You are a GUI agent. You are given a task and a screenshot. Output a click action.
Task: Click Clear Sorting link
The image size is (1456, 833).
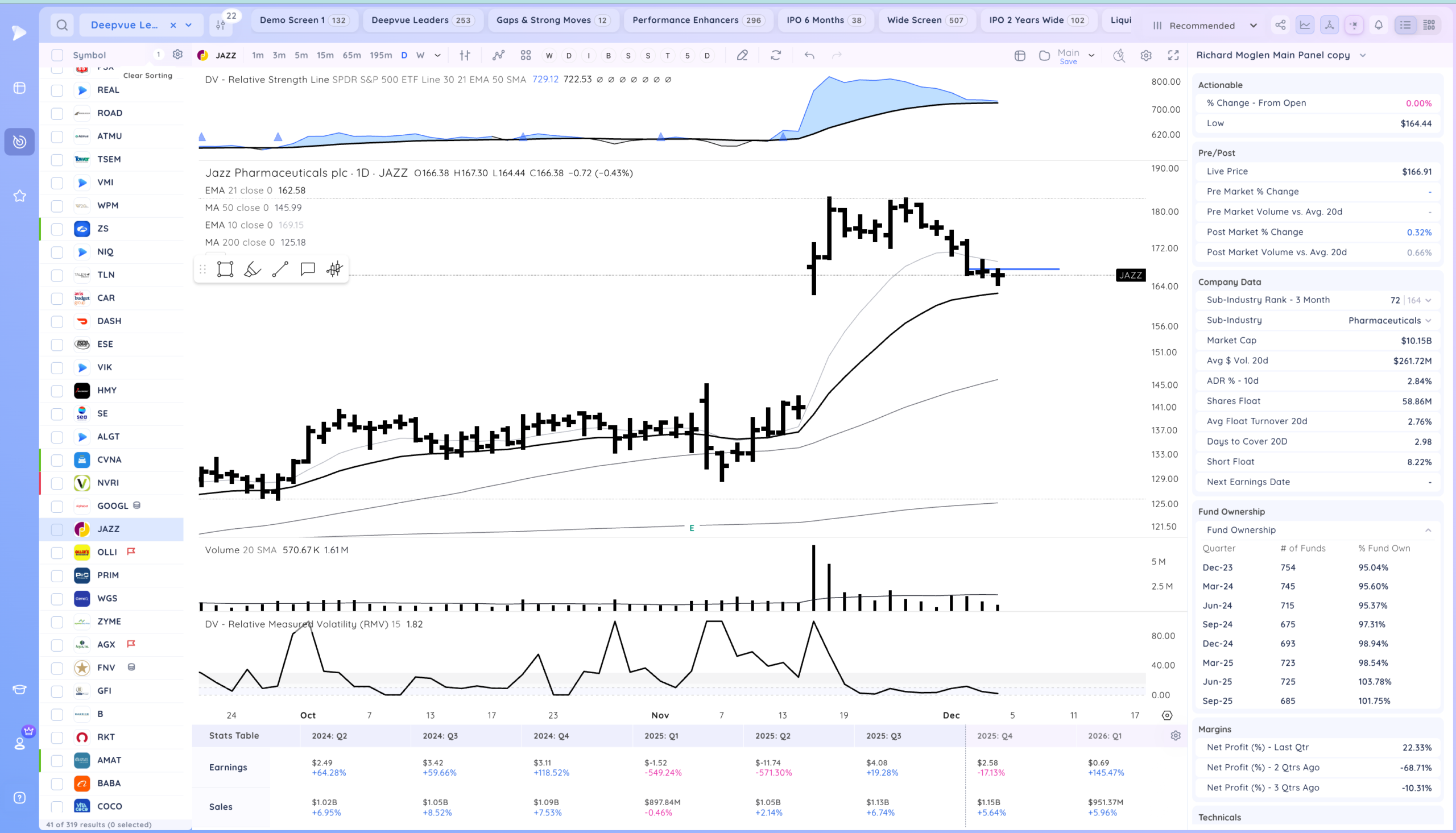click(148, 76)
